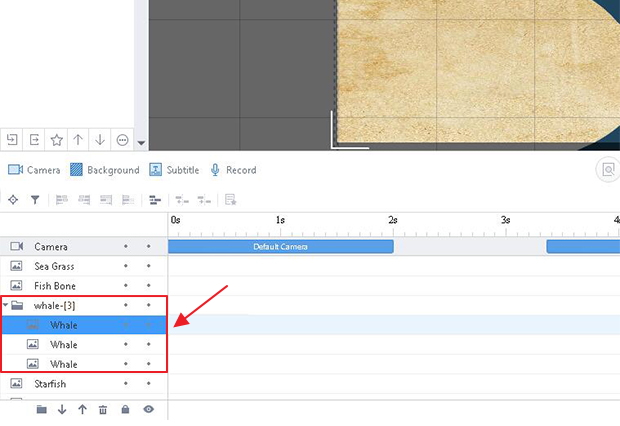The image size is (620, 426).
Task: Click the magnifier preview icon at the right edge
Action: [x=609, y=170]
